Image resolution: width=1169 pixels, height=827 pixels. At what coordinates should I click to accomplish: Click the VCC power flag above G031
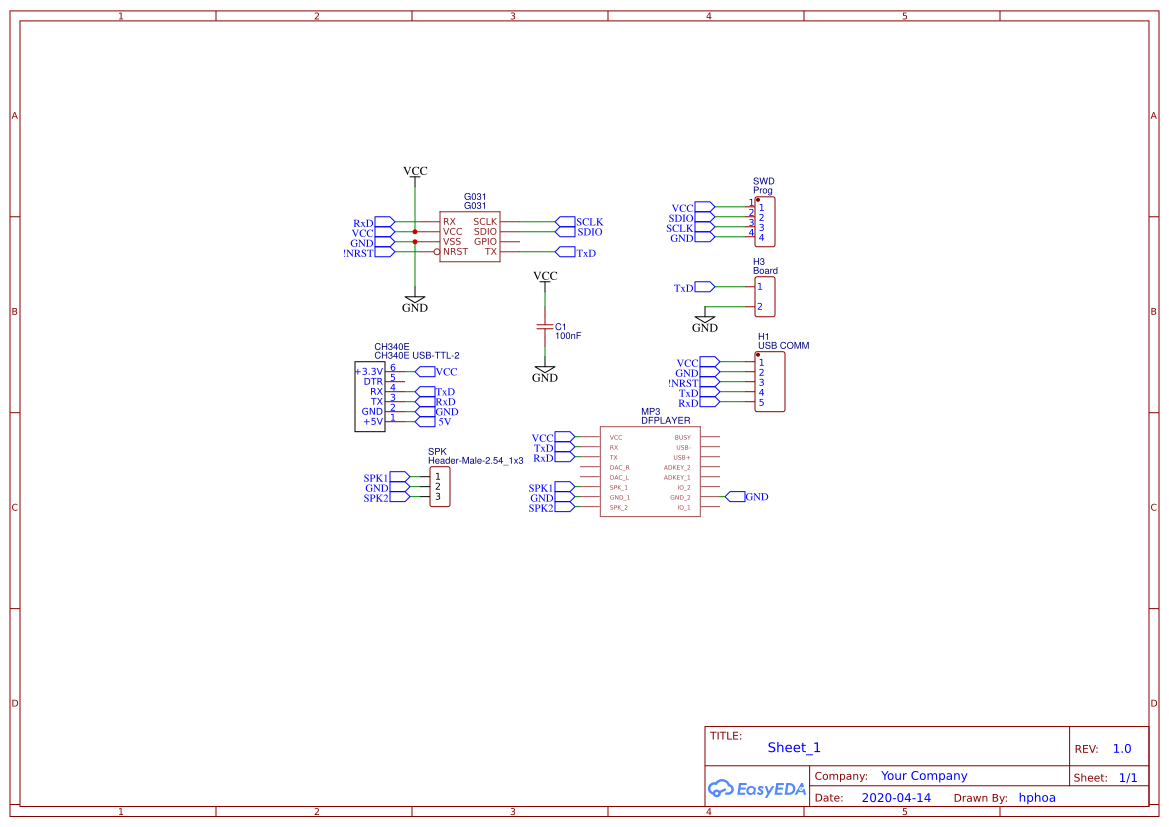pos(413,171)
